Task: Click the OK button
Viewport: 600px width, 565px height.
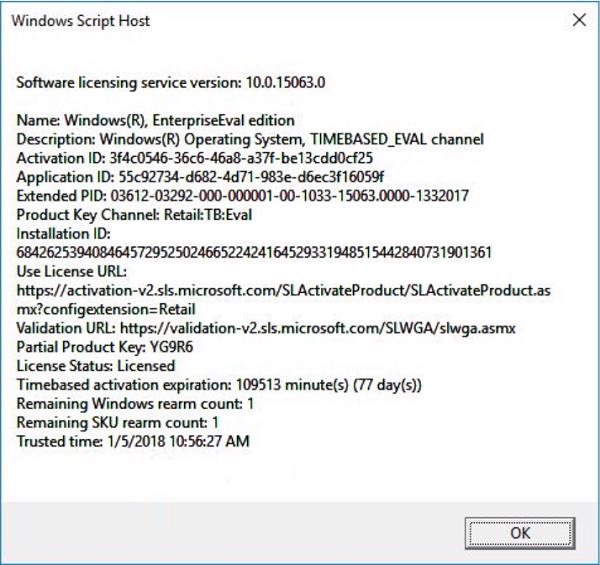Action: 520,533
